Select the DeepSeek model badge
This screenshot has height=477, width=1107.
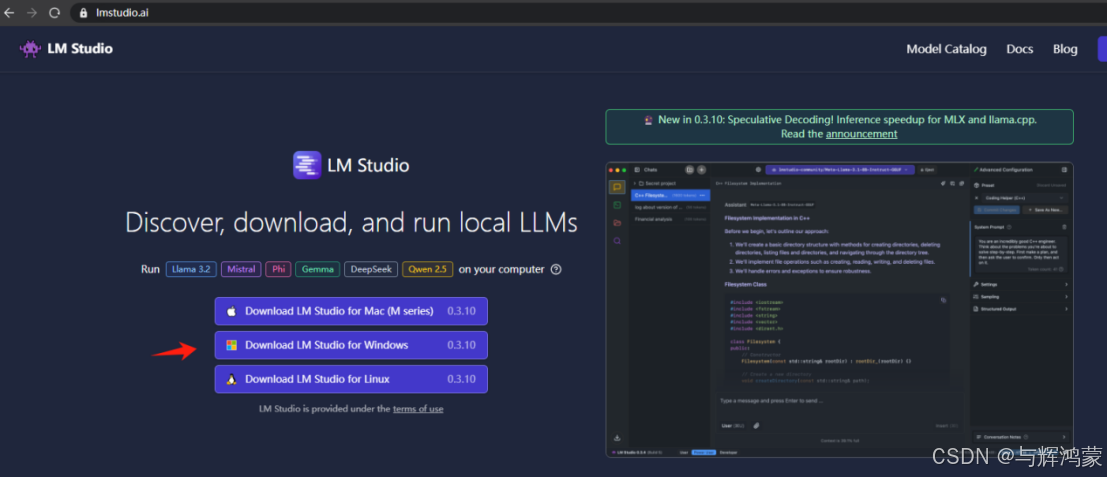coord(371,269)
